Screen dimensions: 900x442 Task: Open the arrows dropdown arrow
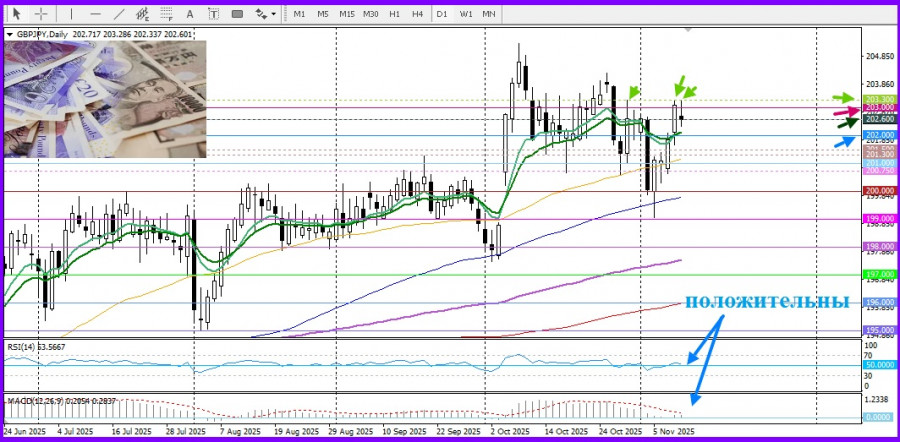click(274, 14)
